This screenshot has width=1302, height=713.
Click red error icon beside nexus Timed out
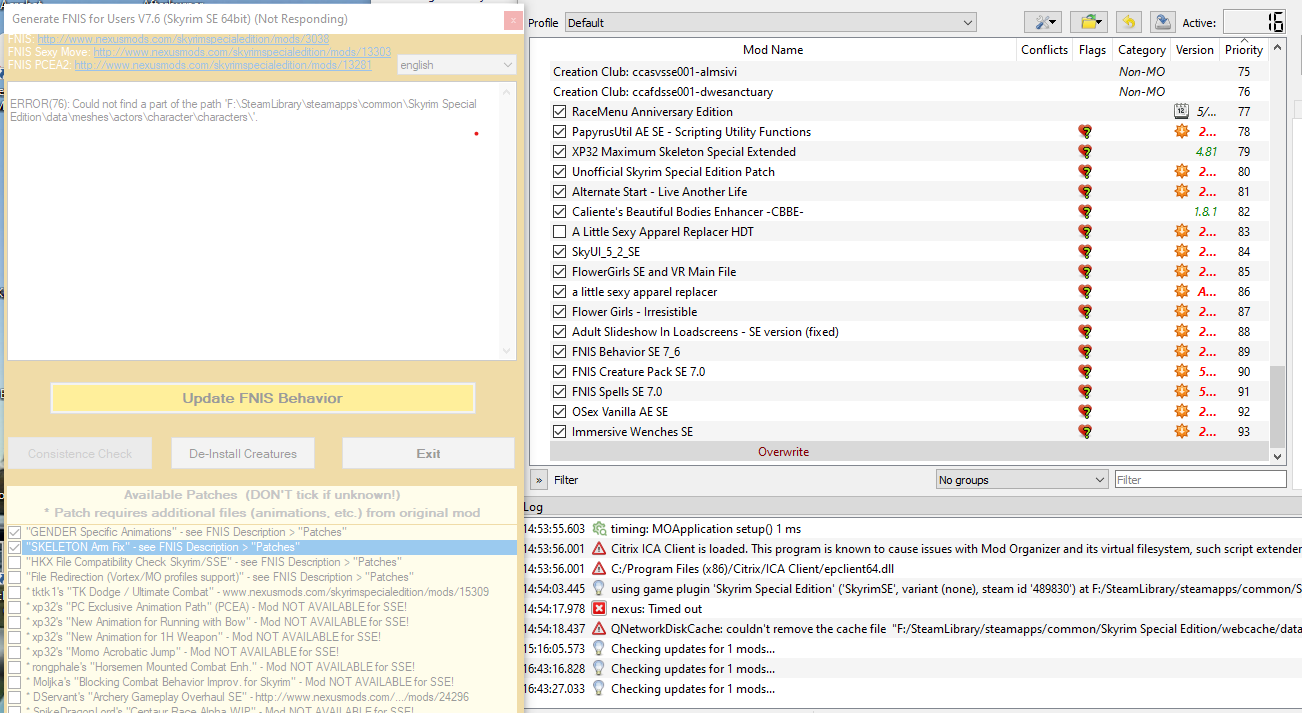pos(599,609)
